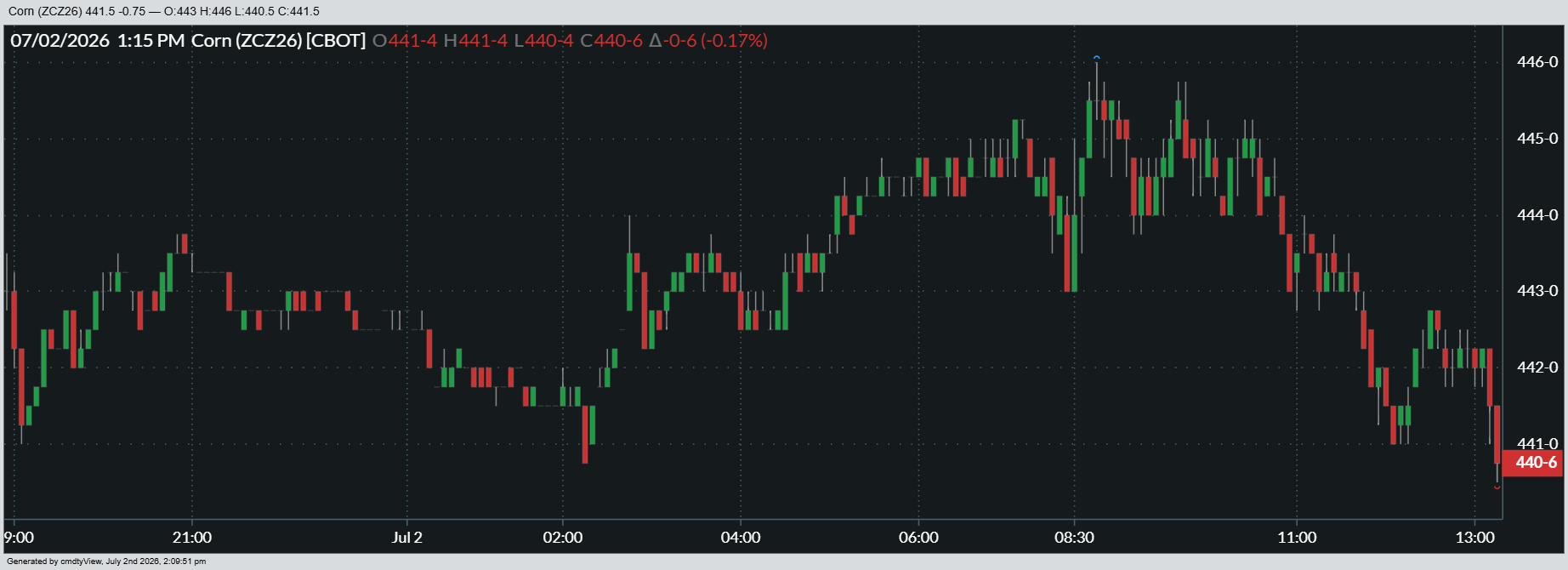This screenshot has height=570, width=1568.
Task: Click the top header quote summary line
Action: [x=164, y=11]
